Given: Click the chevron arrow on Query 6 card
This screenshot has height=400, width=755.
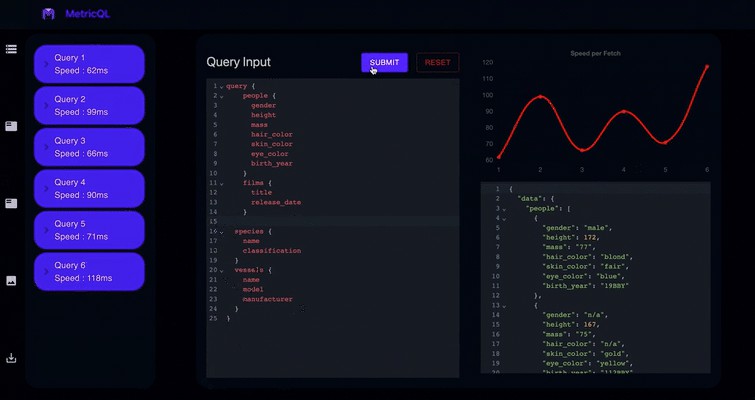Looking at the screenshot, I should coord(45,272).
